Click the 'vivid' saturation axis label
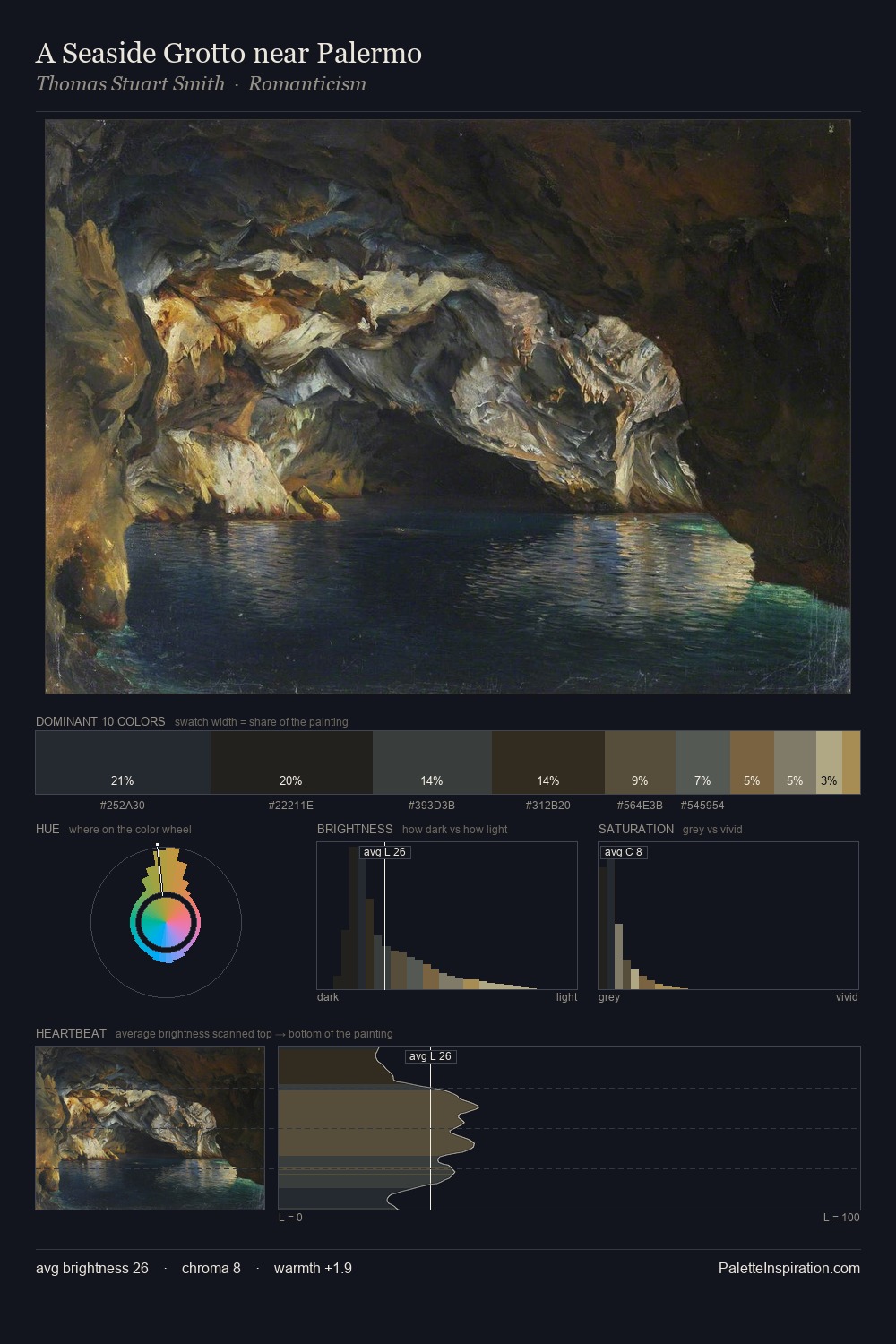This screenshot has height=1344, width=896. 847,997
